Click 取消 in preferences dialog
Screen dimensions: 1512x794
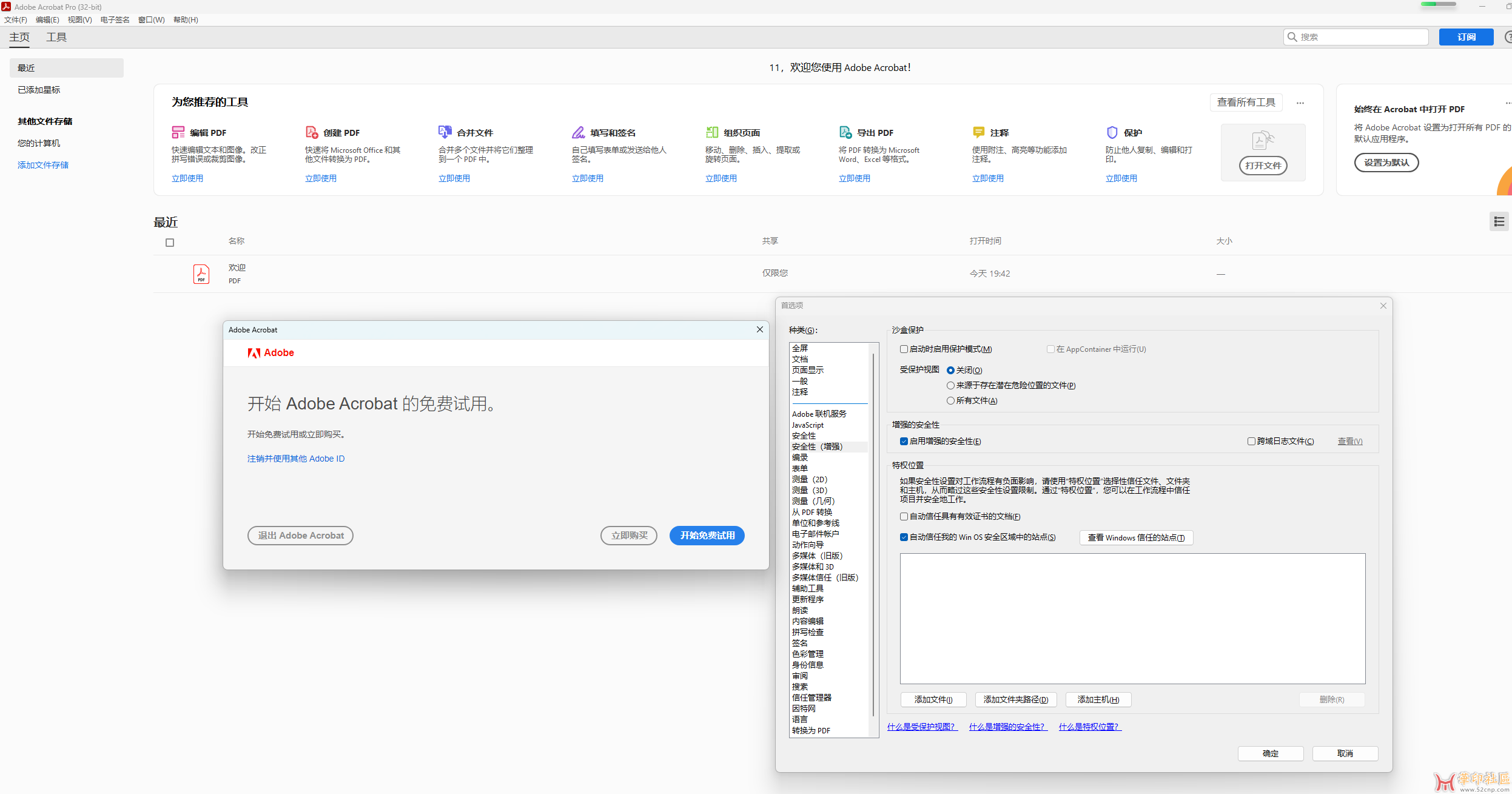[x=1345, y=753]
